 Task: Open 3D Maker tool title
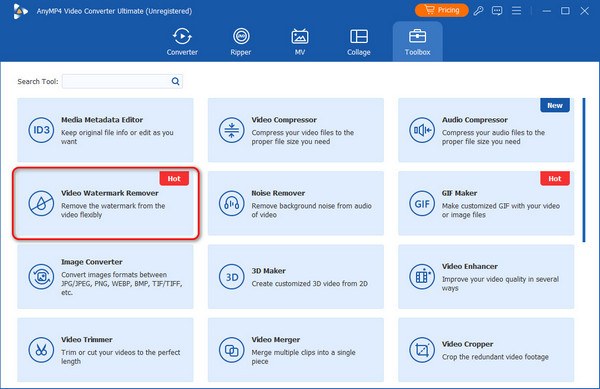pos(268,271)
